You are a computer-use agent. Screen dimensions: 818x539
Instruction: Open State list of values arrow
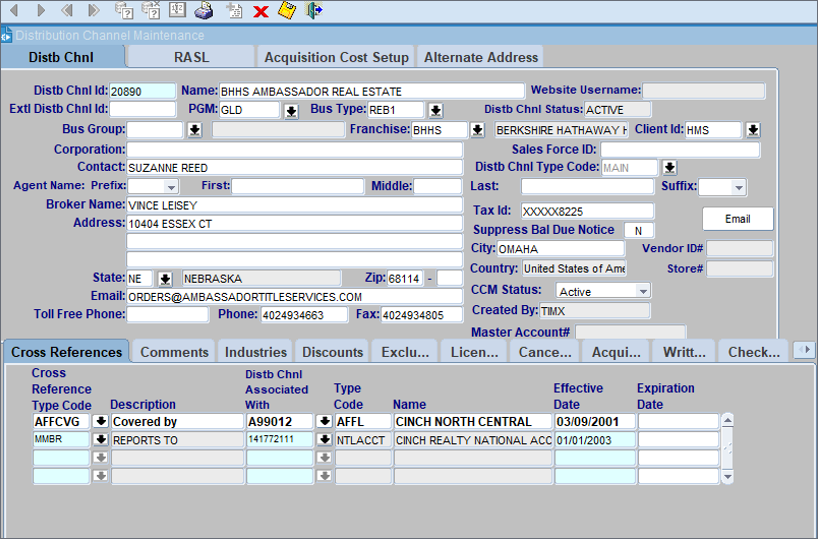165,279
